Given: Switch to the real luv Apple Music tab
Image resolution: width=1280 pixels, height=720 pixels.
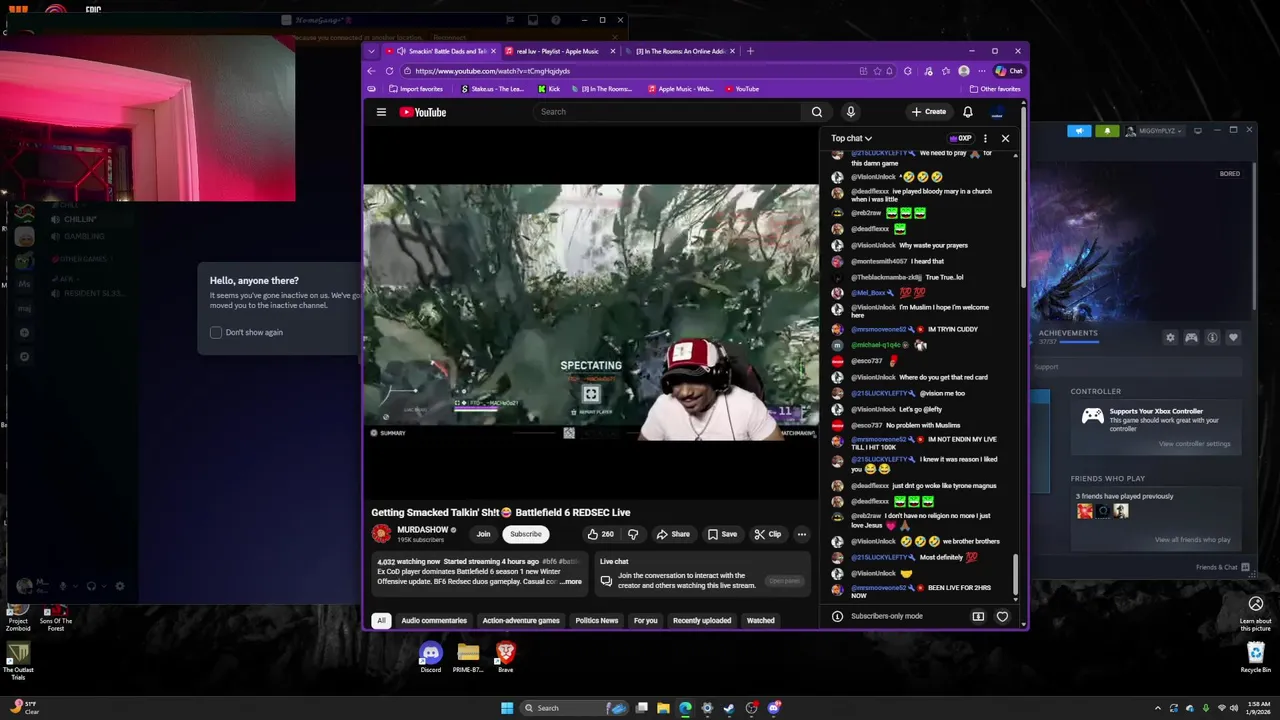Looking at the screenshot, I should (557, 51).
